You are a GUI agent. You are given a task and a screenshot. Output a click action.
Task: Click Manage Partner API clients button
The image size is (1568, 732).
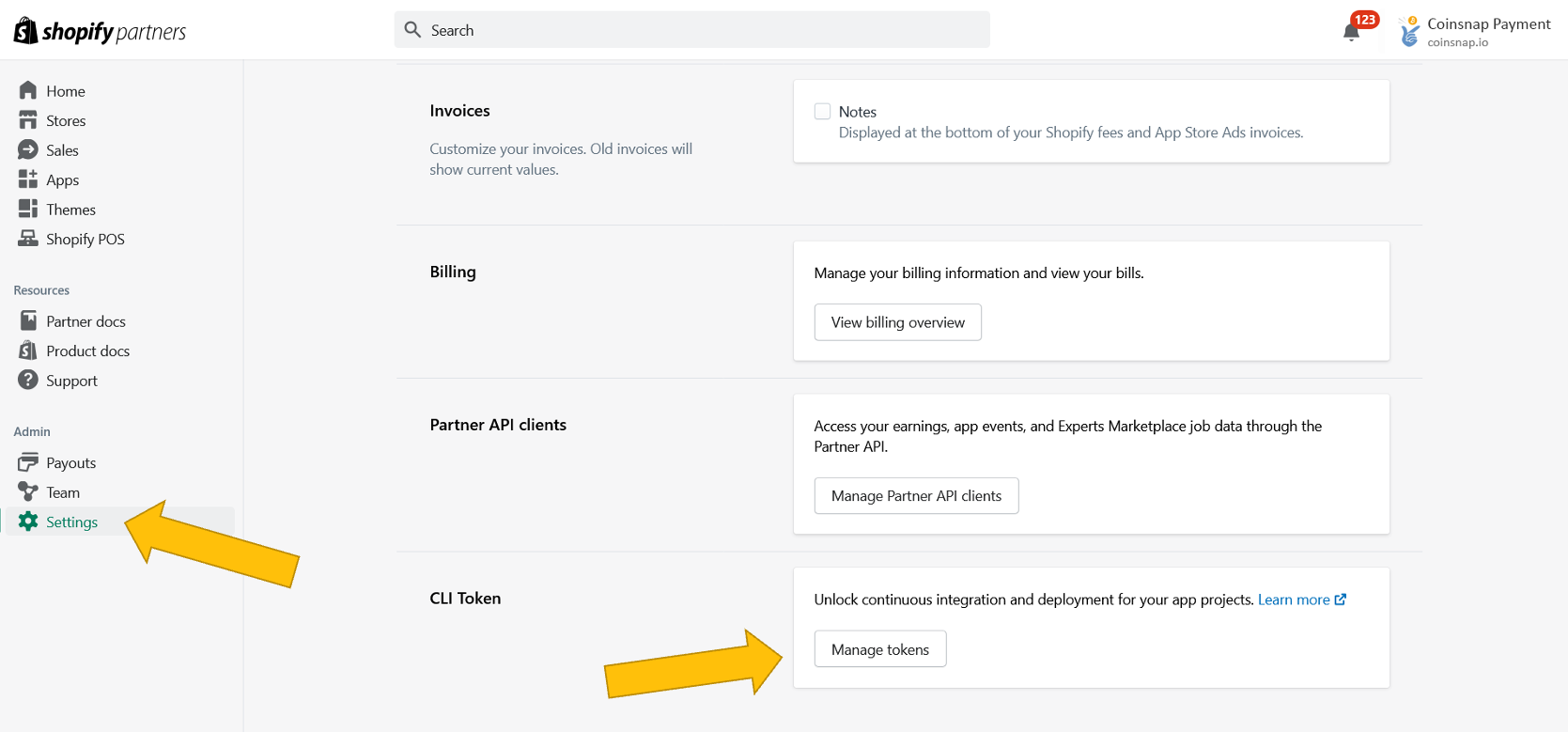(x=916, y=496)
